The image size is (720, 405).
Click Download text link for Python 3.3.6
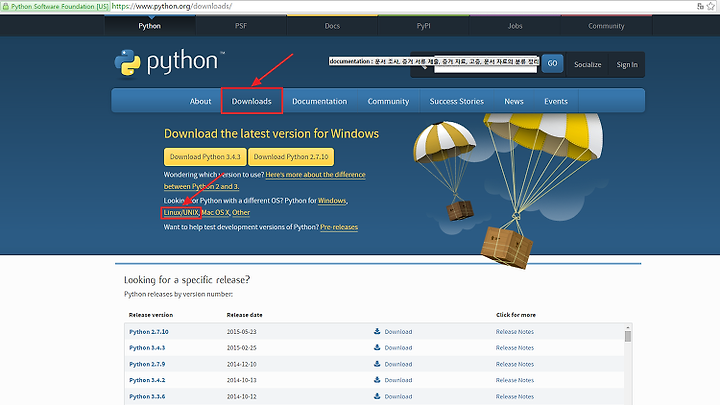(398, 396)
